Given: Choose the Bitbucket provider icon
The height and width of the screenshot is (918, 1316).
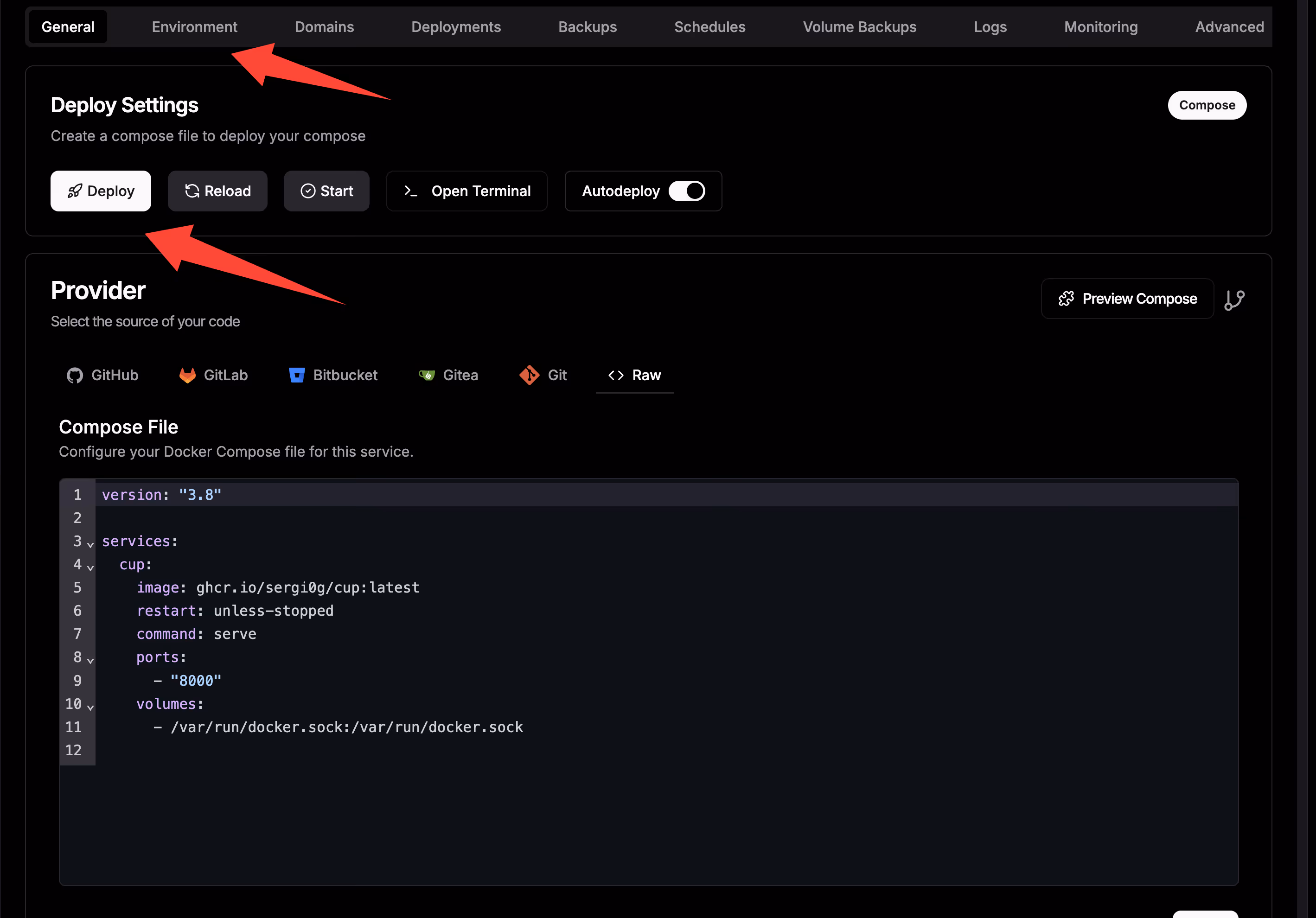Looking at the screenshot, I should [296, 376].
